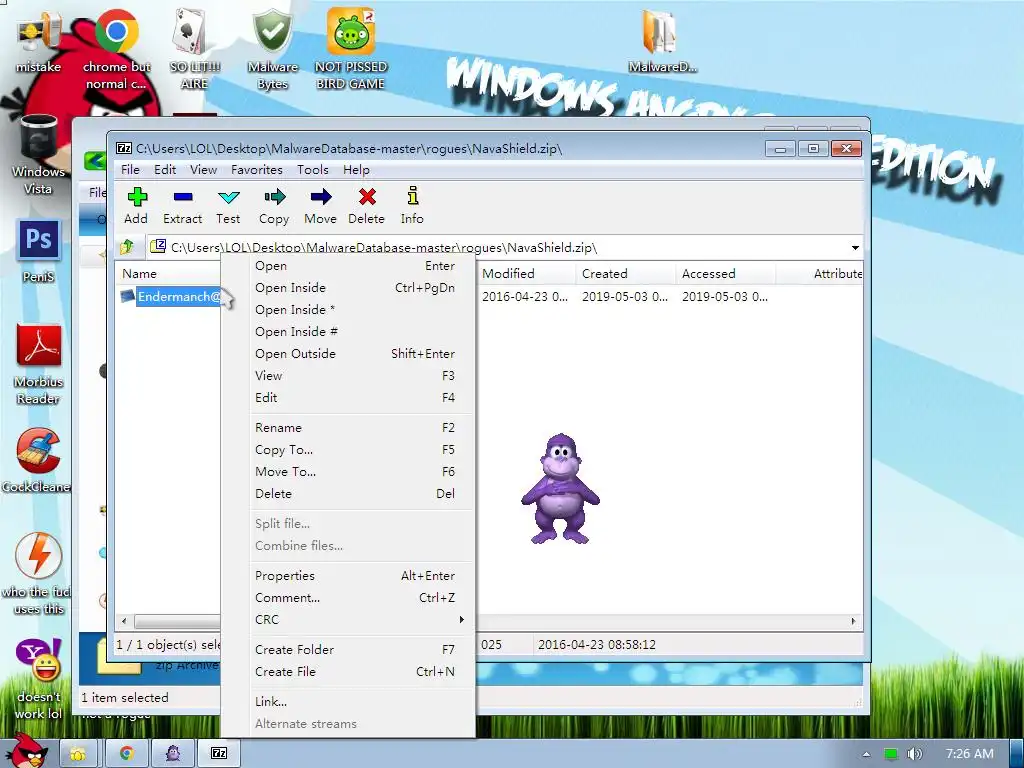Viewport: 1024px width, 768px height.
Task: Expand the address path dropdown arrow
Action: pyautogui.click(x=855, y=248)
